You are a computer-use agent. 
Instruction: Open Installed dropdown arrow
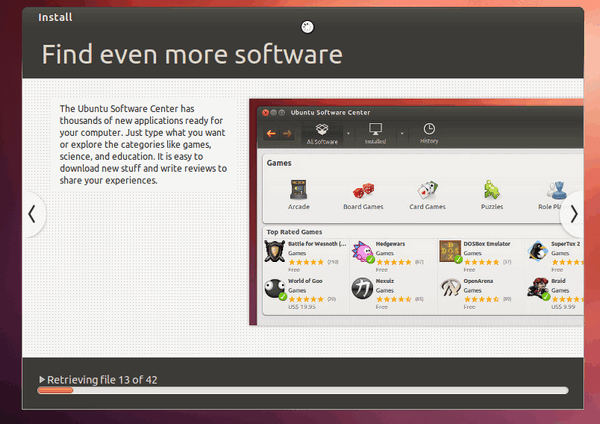point(402,133)
